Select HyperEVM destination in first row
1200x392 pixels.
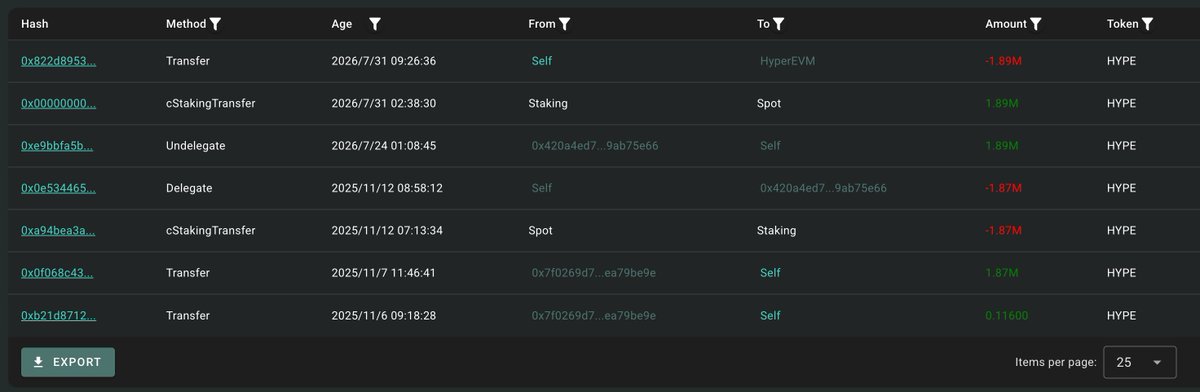click(789, 61)
